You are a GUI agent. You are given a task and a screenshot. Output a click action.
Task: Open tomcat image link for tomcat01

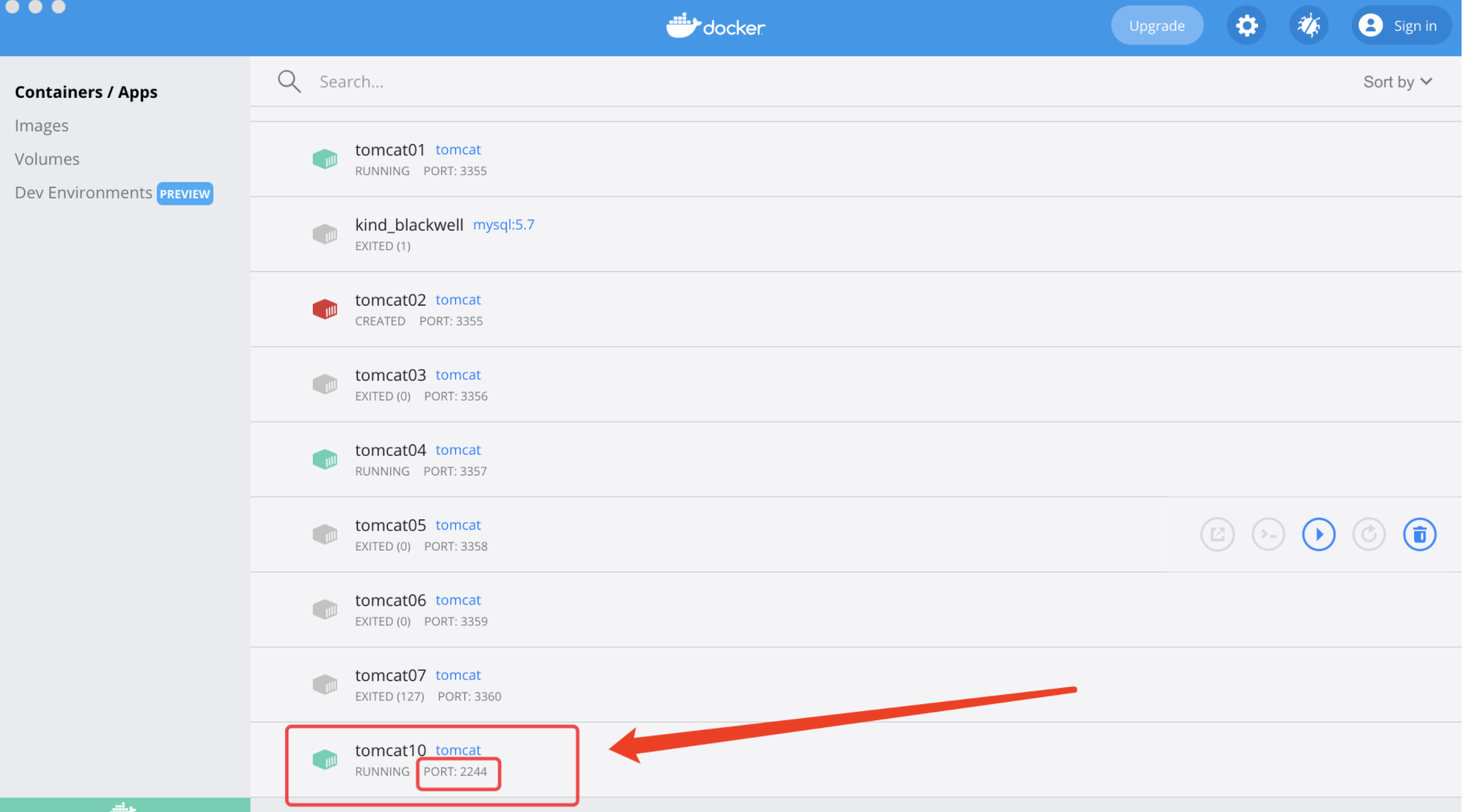(x=458, y=150)
